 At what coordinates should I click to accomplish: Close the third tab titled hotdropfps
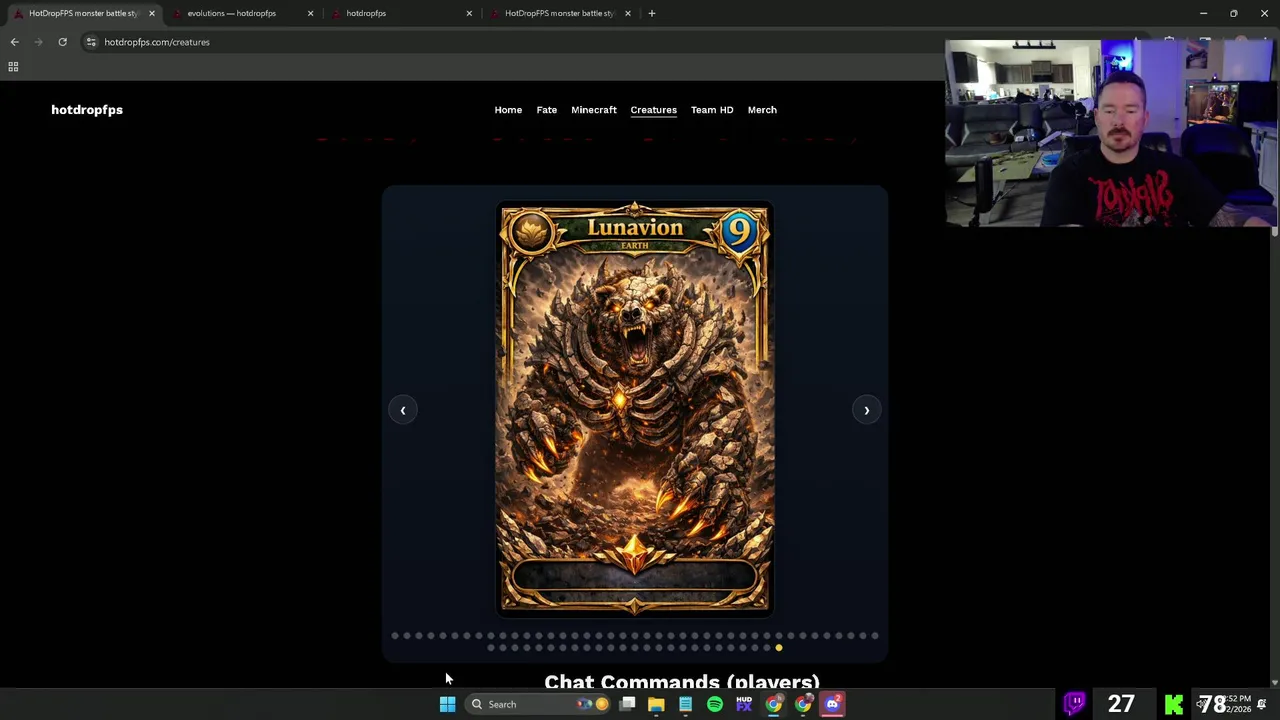coord(469,13)
